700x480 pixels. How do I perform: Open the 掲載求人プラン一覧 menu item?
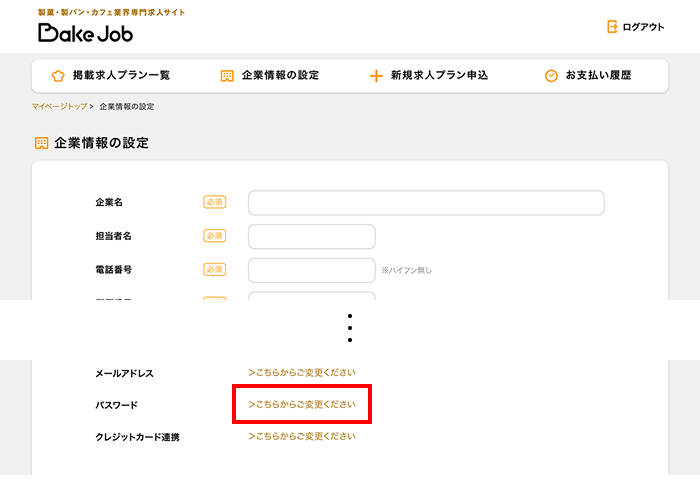[121, 76]
